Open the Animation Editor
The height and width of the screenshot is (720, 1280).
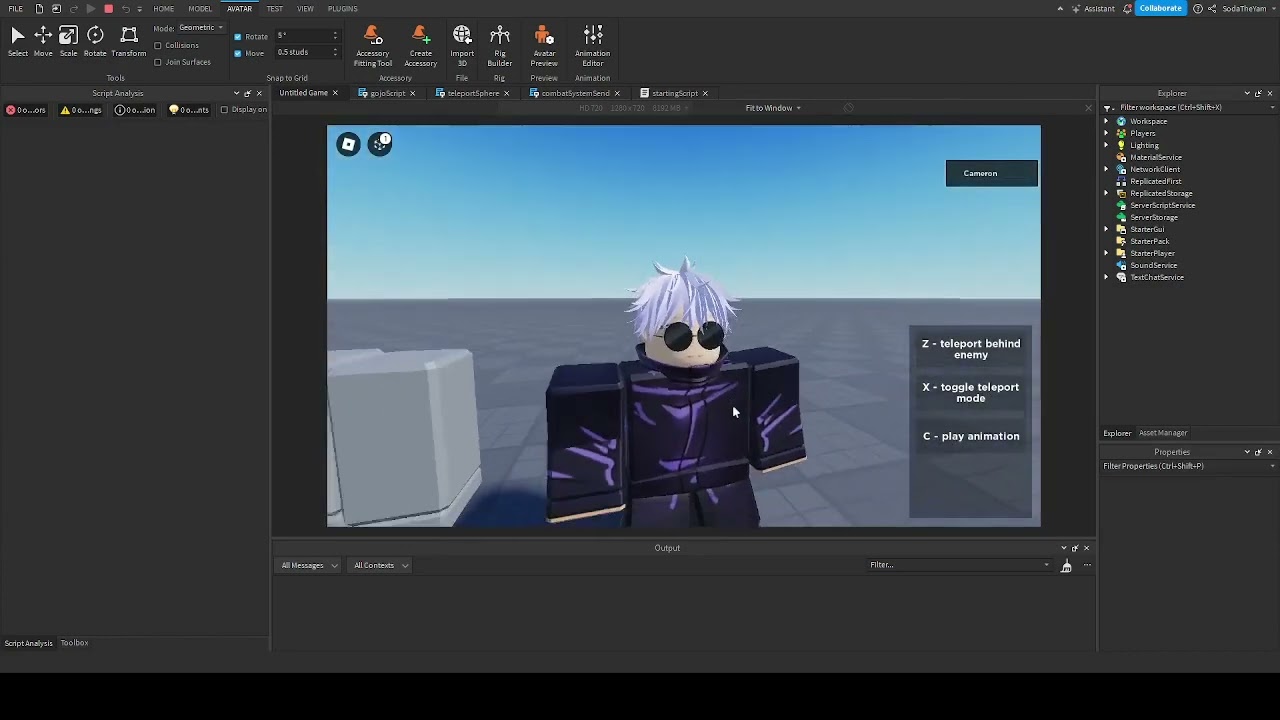pos(592,46)
